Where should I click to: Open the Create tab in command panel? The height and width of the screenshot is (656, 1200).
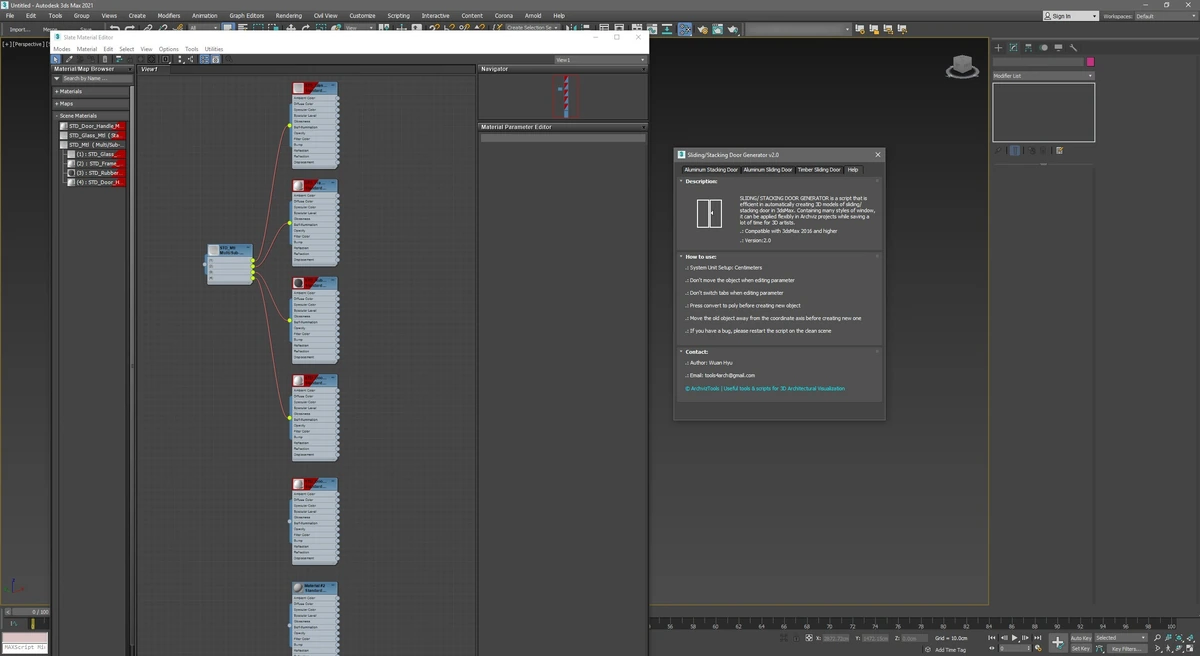(998, 47)
